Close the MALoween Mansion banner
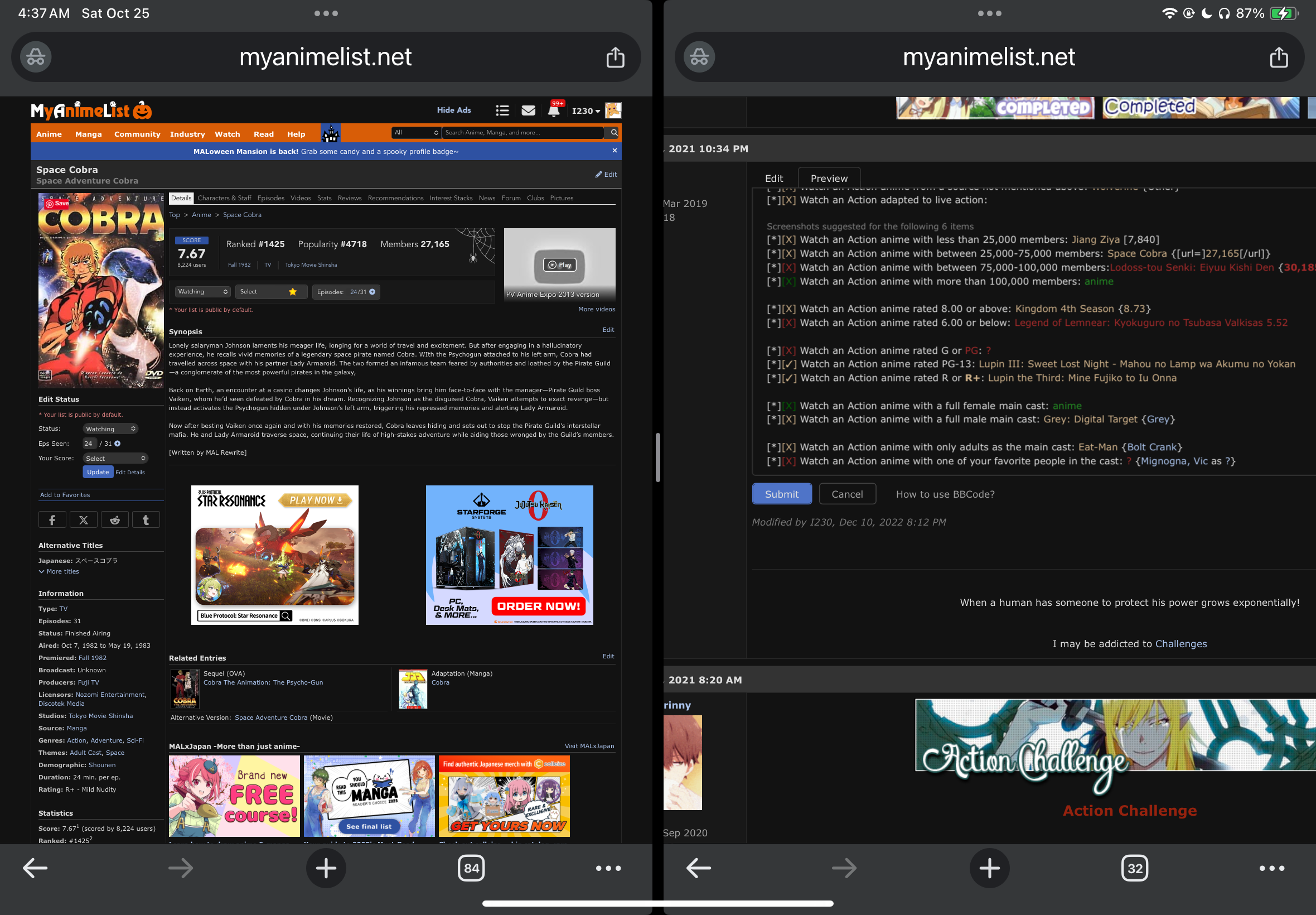1316x915 pixels. click(x=614, y=151)
